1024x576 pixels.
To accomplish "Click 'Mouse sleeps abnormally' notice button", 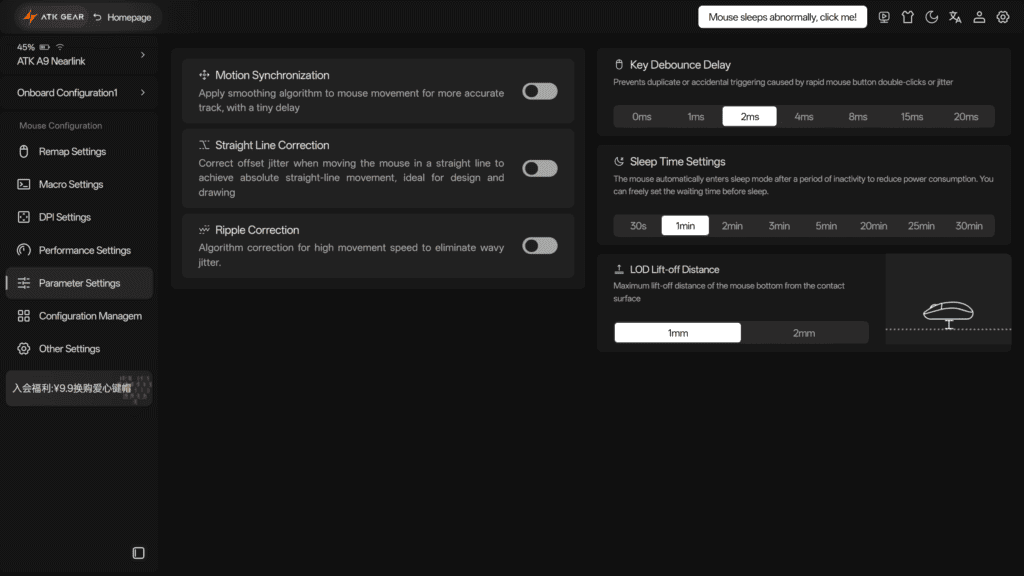I will click(x=782, y=17).
